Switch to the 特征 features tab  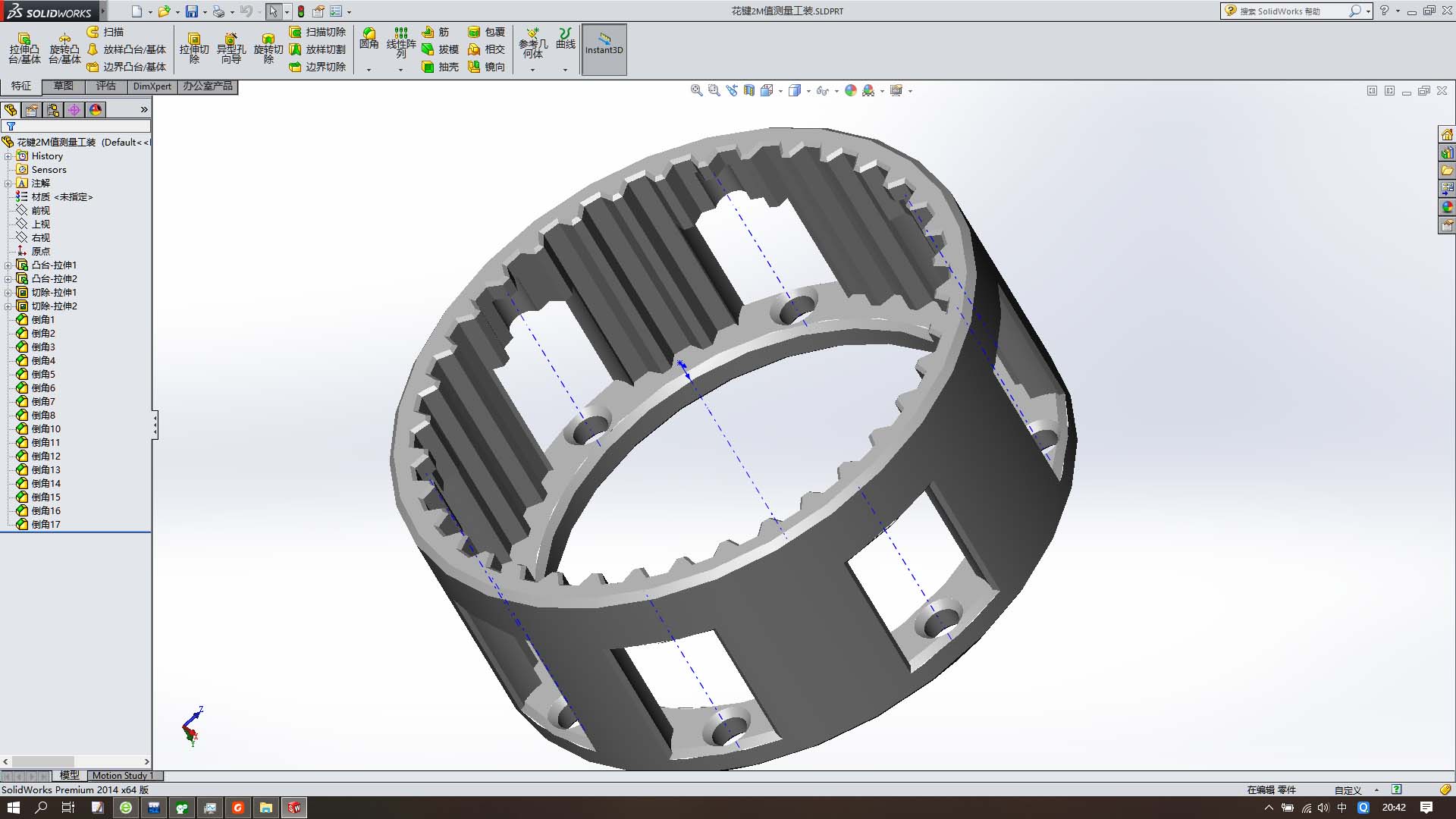coord(21,86)
